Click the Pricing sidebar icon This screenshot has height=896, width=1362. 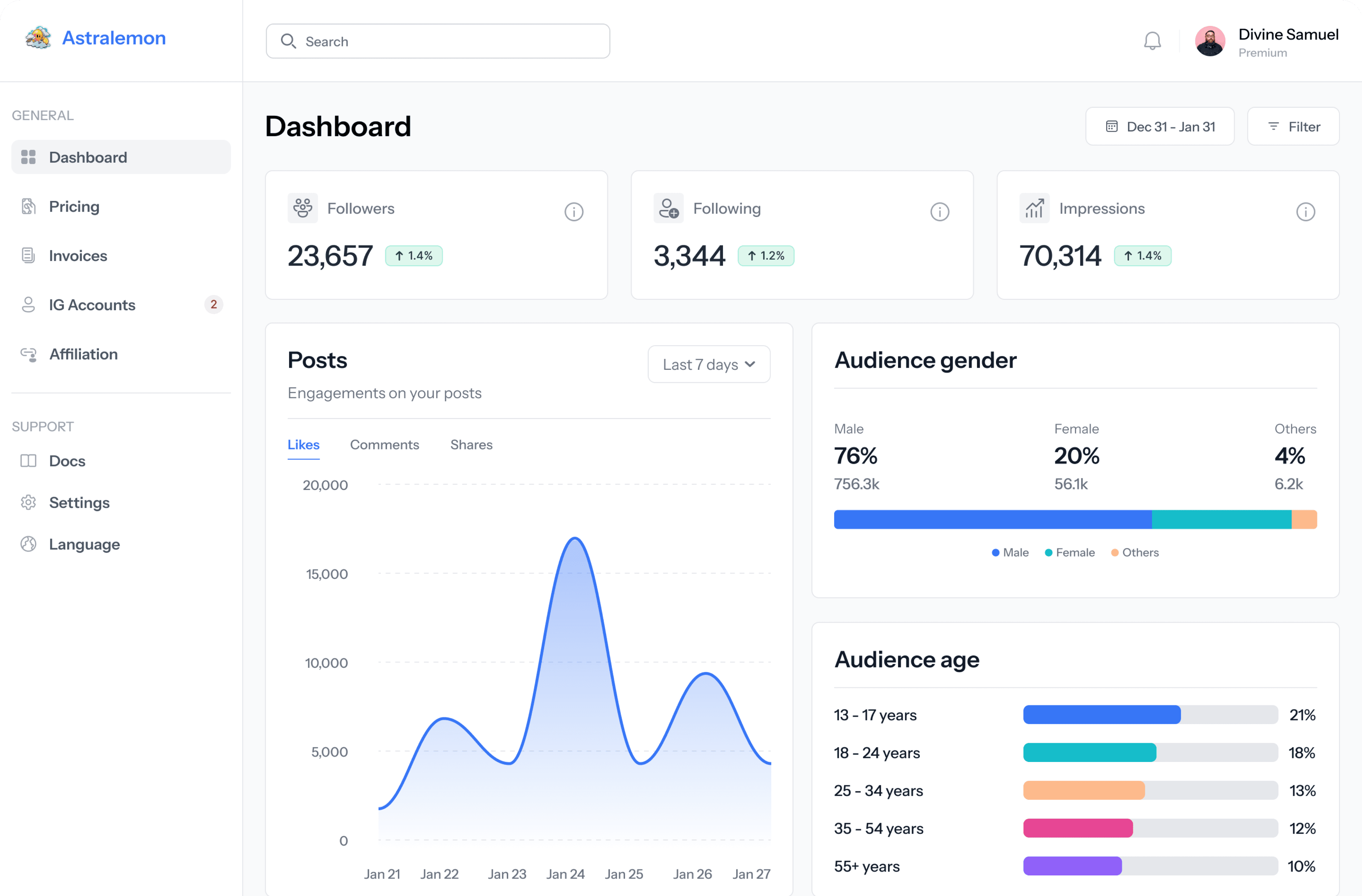(28, 206)
